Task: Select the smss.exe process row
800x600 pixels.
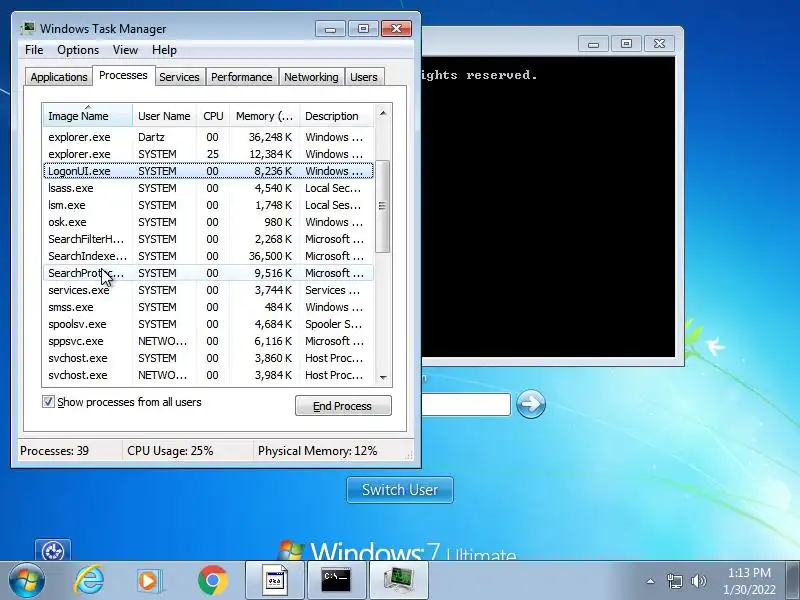Action: pyautogui.click(x=208, y=307)
